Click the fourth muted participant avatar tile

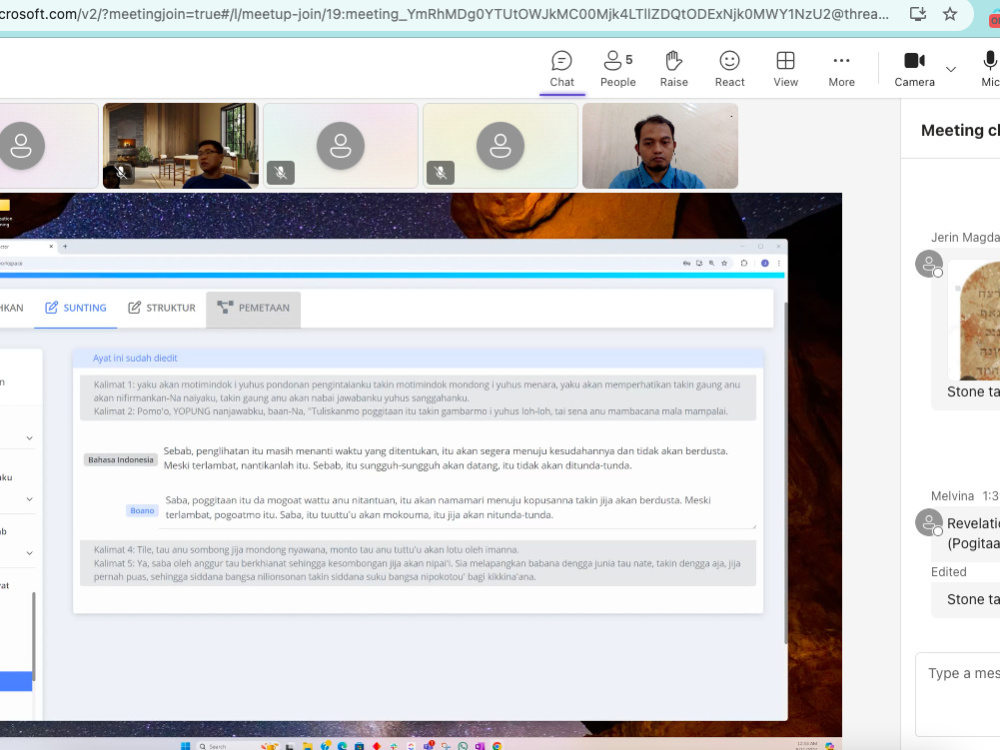501,146
